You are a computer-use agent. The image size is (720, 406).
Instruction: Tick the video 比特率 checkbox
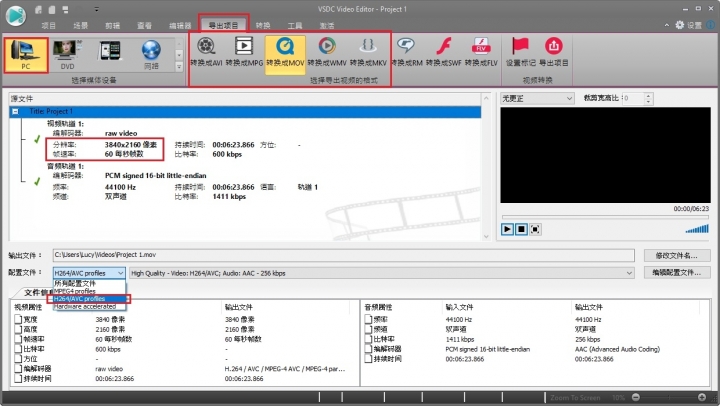click(18, 349)
